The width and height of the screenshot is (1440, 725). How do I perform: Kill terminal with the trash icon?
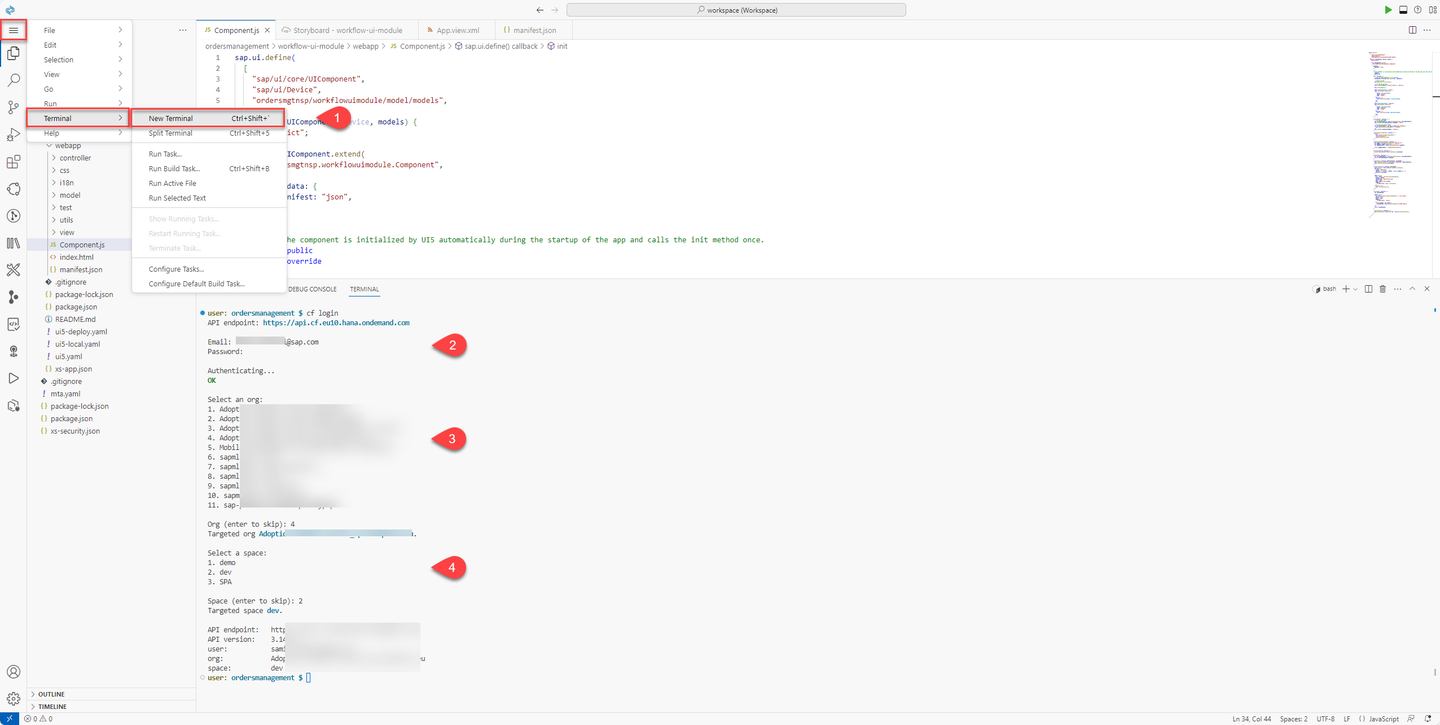click(x=1383, y=289)
